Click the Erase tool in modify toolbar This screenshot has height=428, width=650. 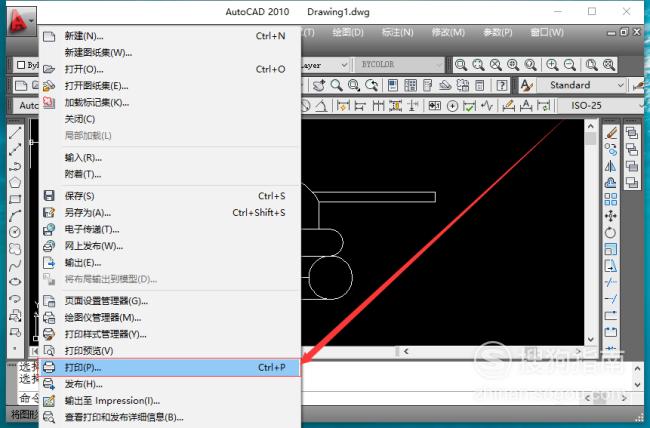[611, 133]
